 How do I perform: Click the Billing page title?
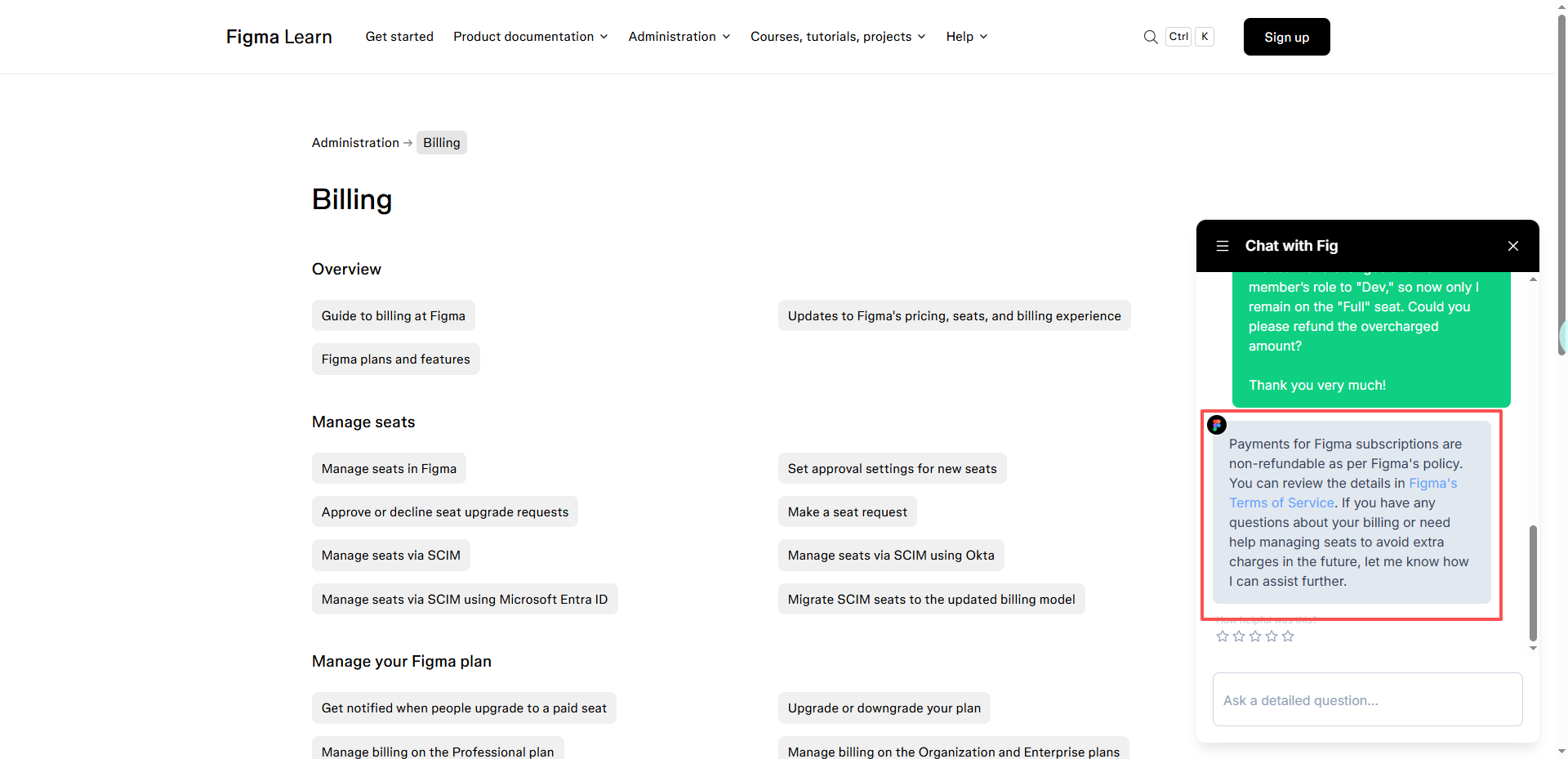point(352,199)
